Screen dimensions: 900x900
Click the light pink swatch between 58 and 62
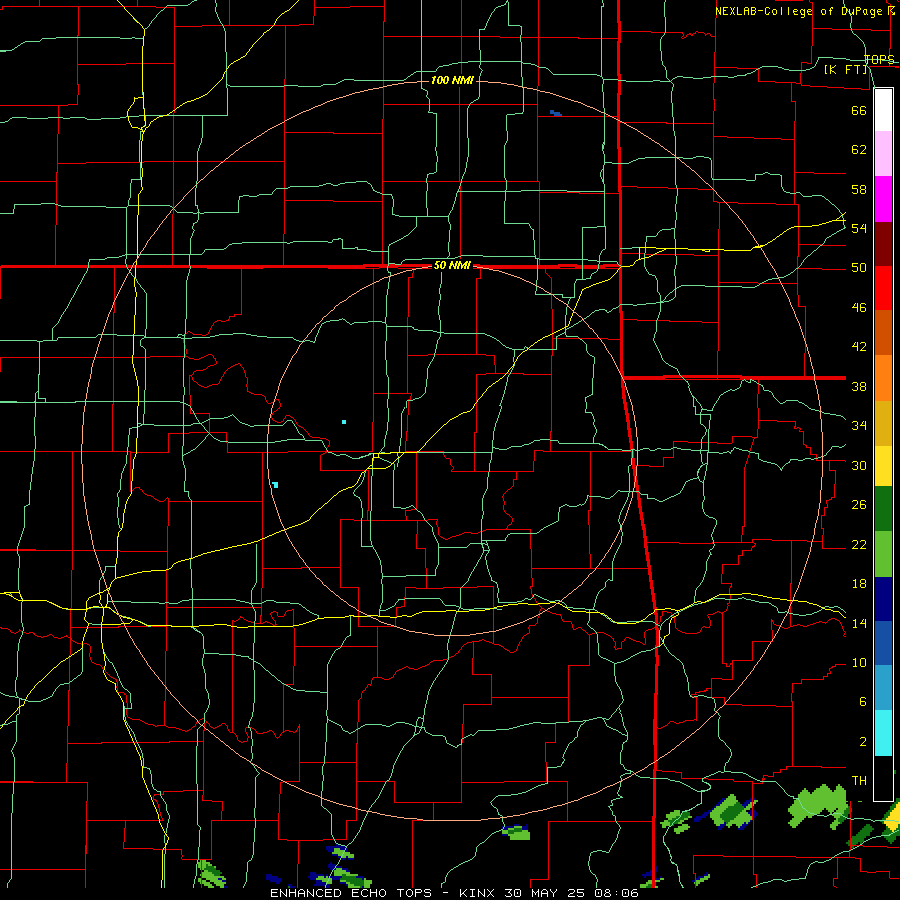(x=883, y=154)
